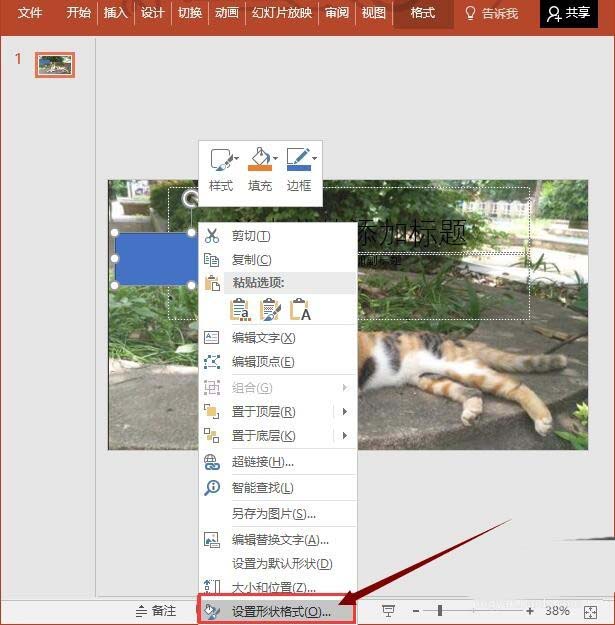
Task: Start slideshow view from status bar
Action: pos(388,611)
